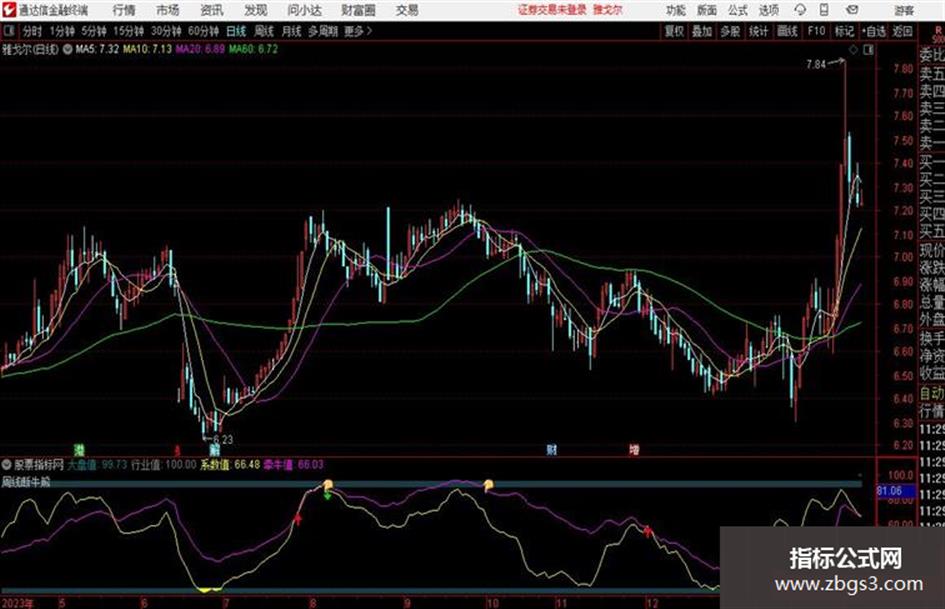Screen dimensions: 945x609
Task: Open the mail envelope icon
Action: (x=852, y=10)
